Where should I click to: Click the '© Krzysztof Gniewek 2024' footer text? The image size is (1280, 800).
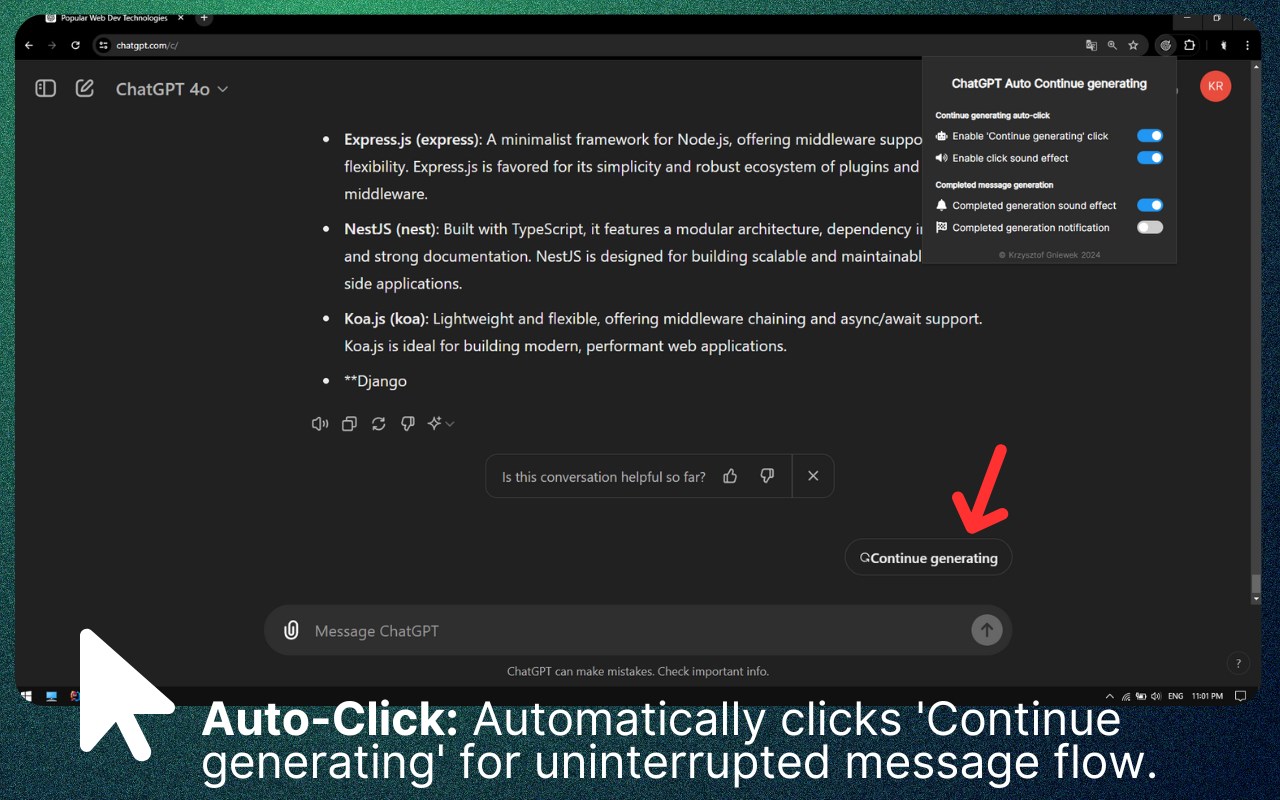click(1049, 255)
